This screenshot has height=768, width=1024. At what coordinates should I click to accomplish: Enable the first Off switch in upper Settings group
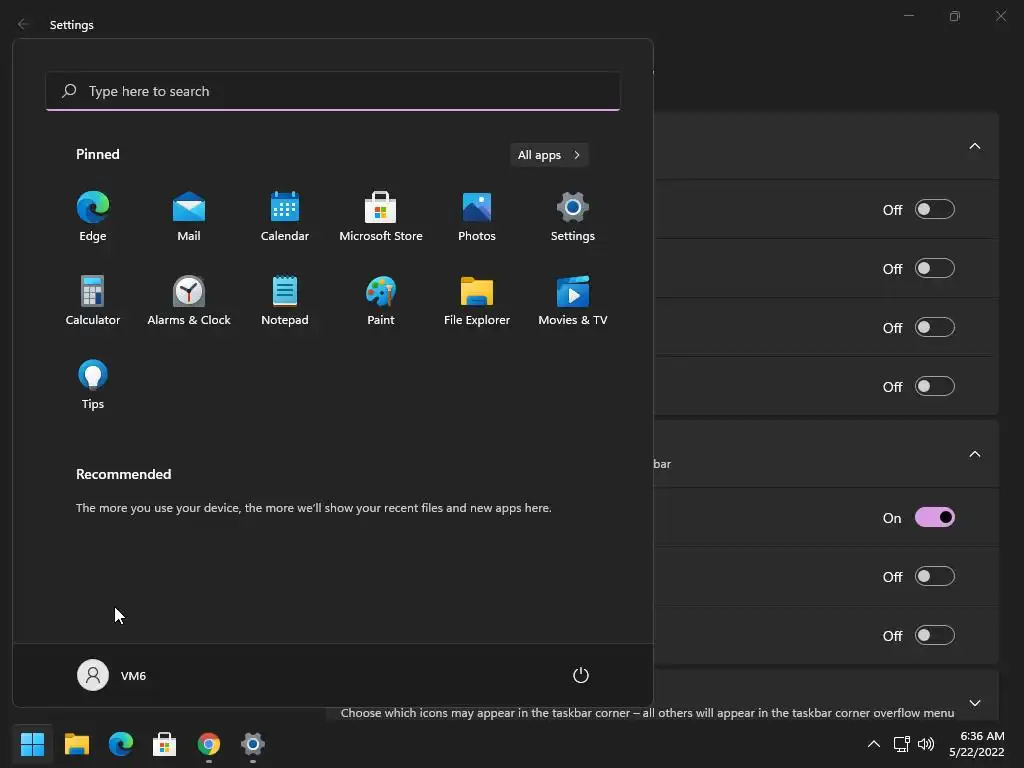point(935,209)
